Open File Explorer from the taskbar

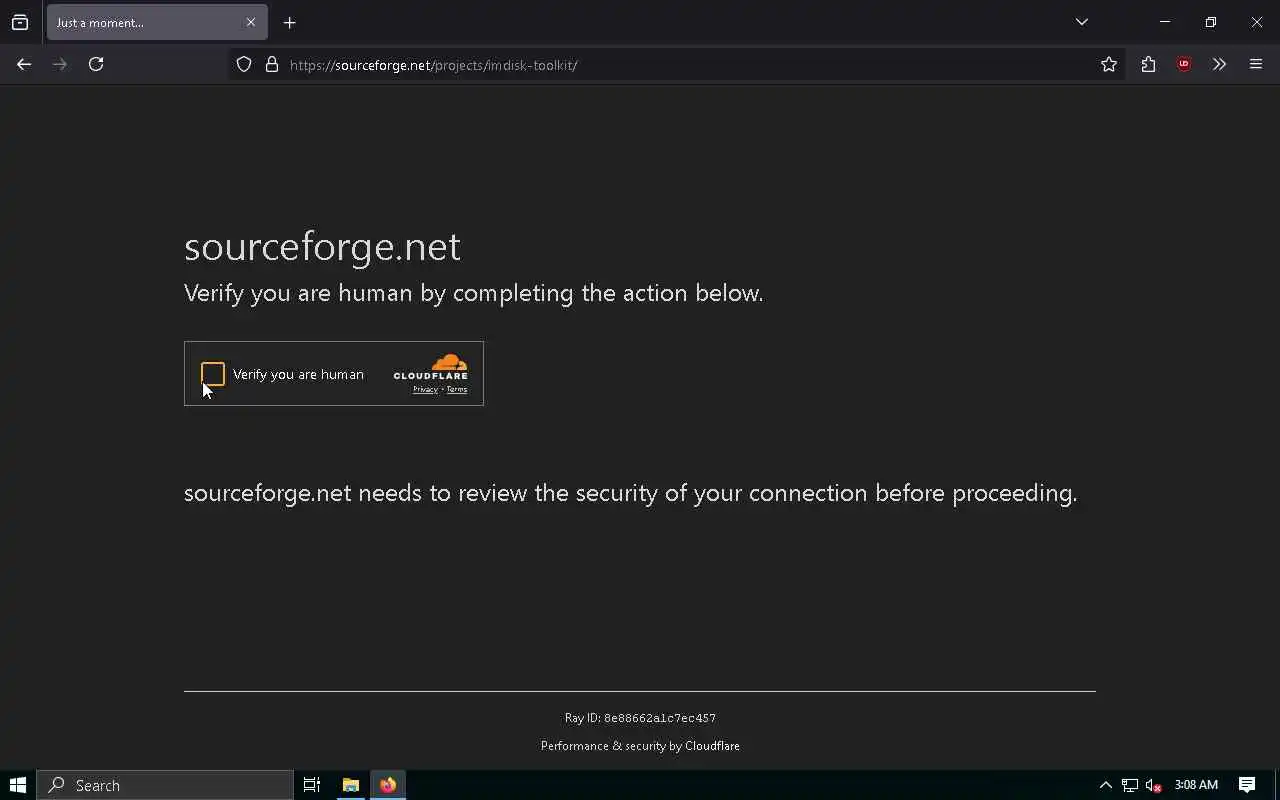point(351,785)
